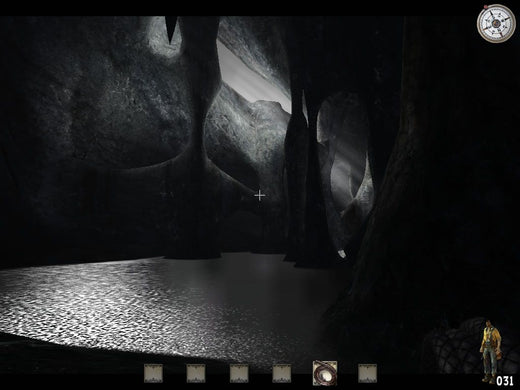The width and height of the screenshot is (520, 390).
Task: Click the pointed stalactite at cave ceiling
Action: point(172,29)
